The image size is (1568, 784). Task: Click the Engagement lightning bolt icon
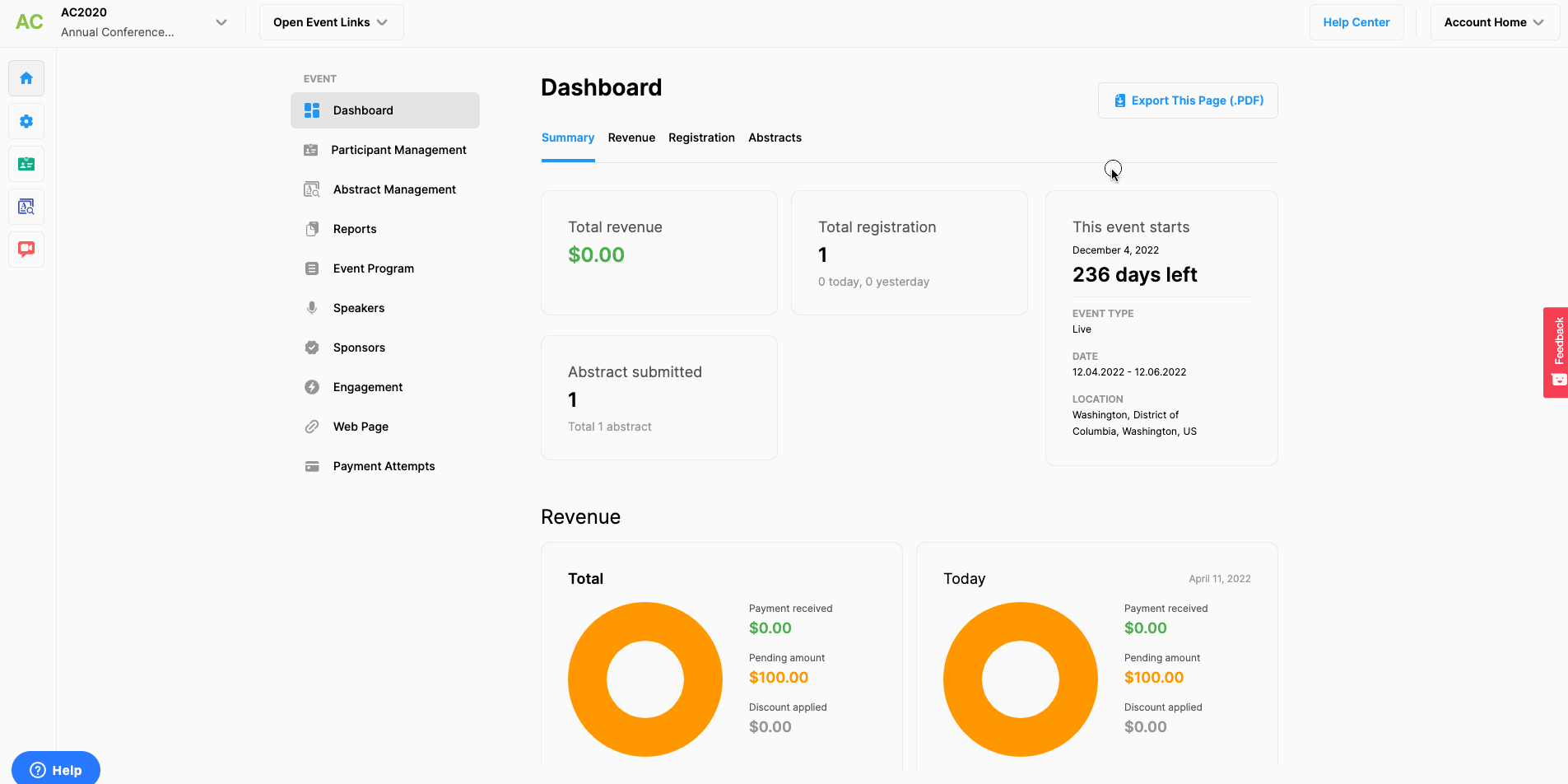coord(312,387)
